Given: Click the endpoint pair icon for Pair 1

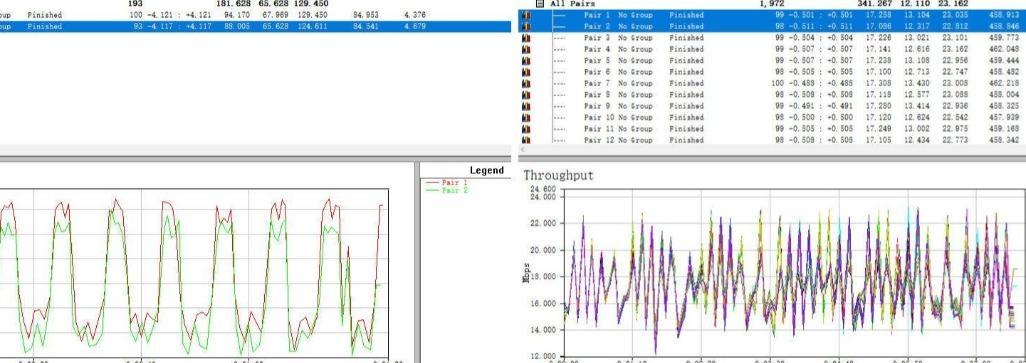Looking at the screenshot, I should tap(525, 15).
